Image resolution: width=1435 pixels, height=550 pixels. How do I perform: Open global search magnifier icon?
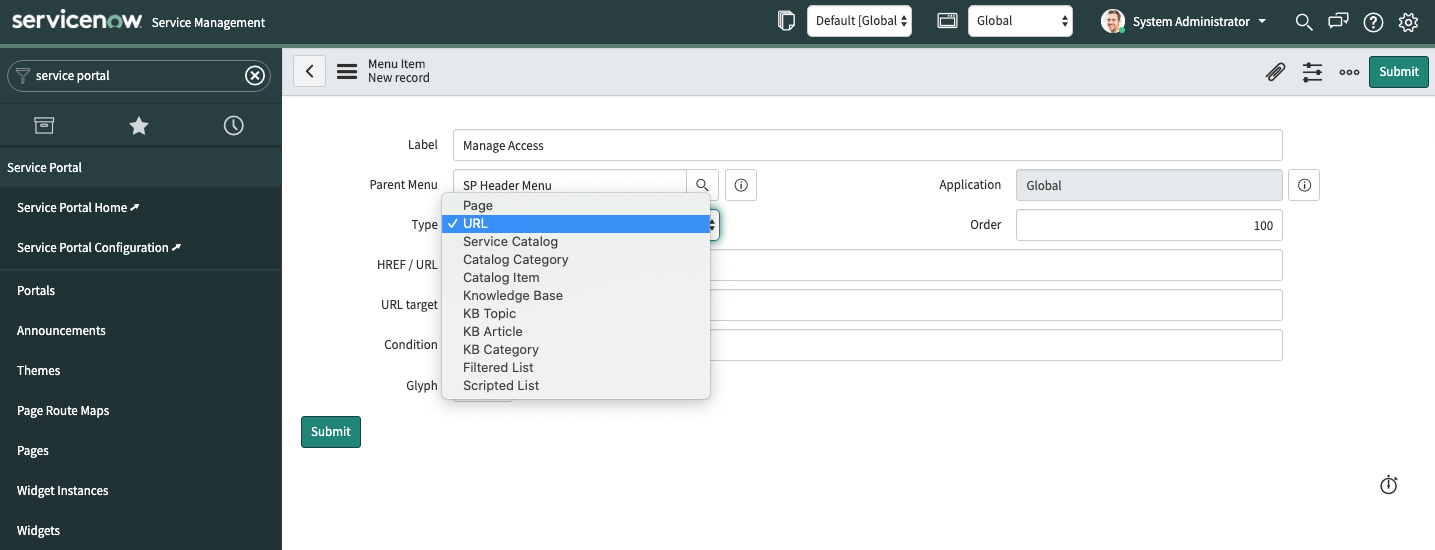[x=1303, y=22]
